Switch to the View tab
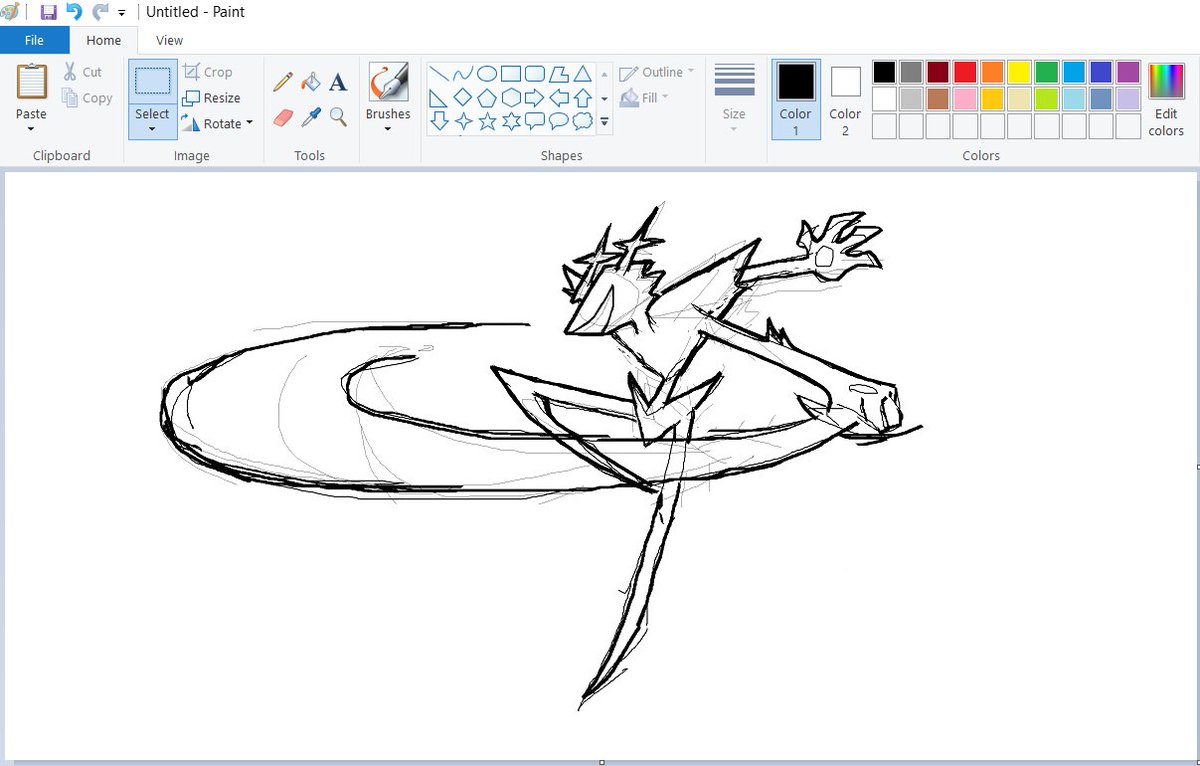Screen dimensions: 1200x766 169,40
